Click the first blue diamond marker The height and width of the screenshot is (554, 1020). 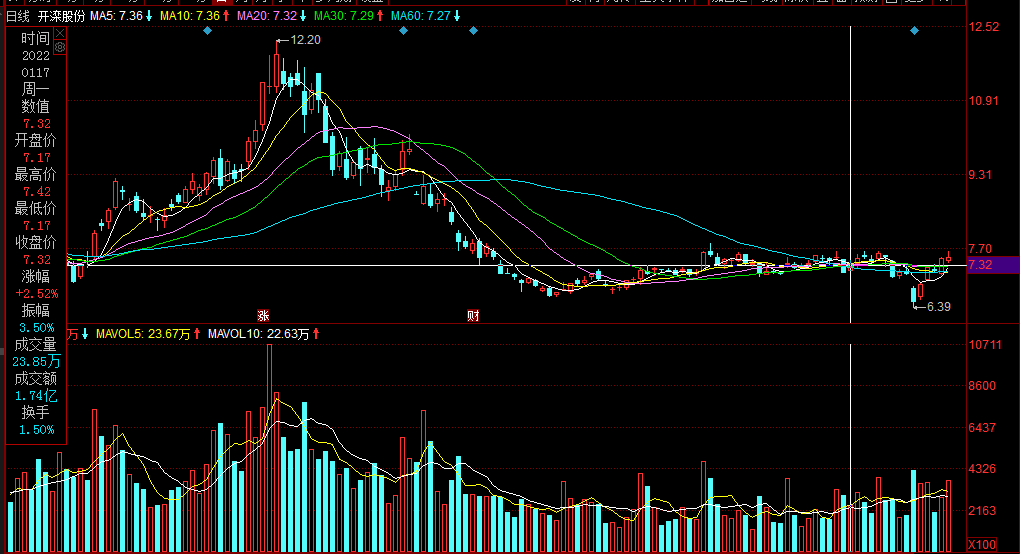207,31
